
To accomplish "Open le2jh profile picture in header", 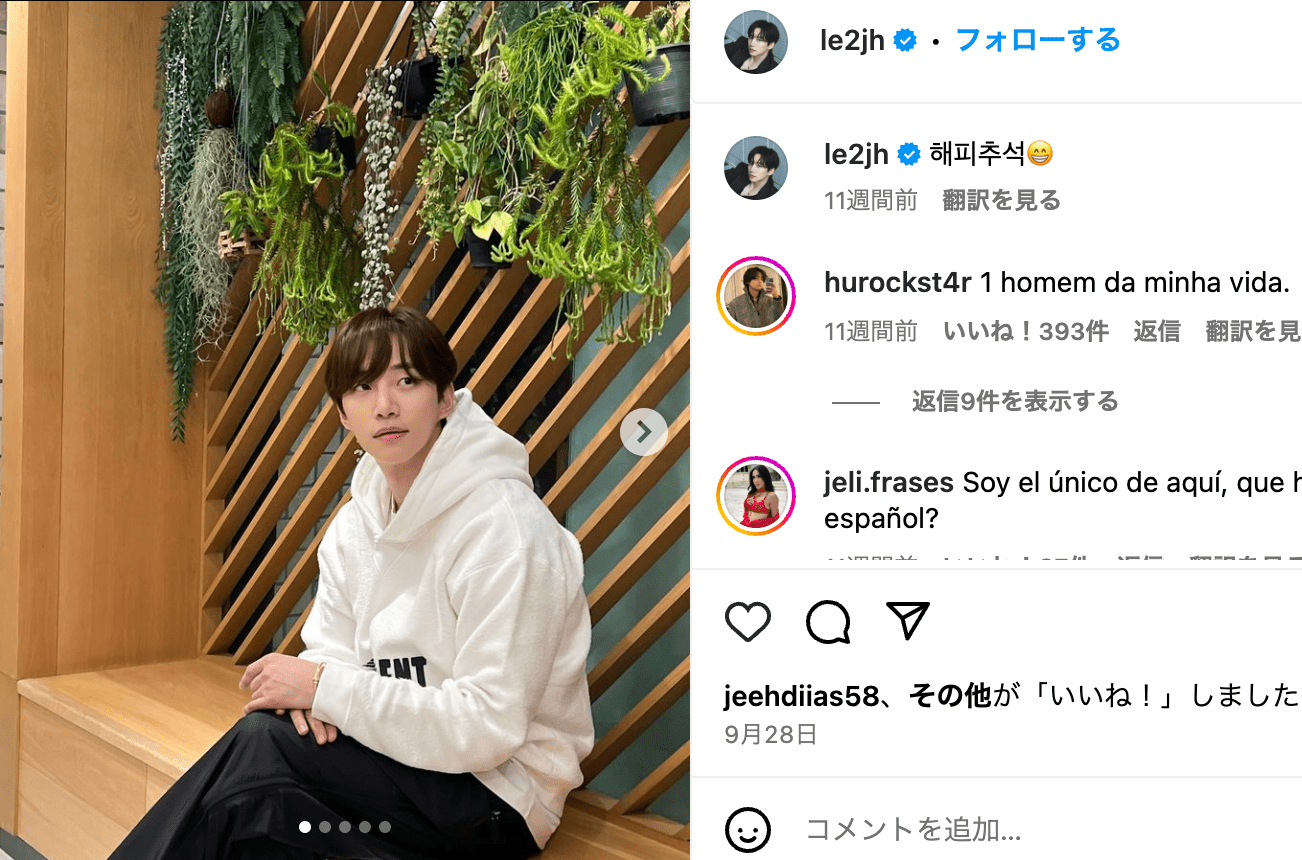I will click(756, 41).
